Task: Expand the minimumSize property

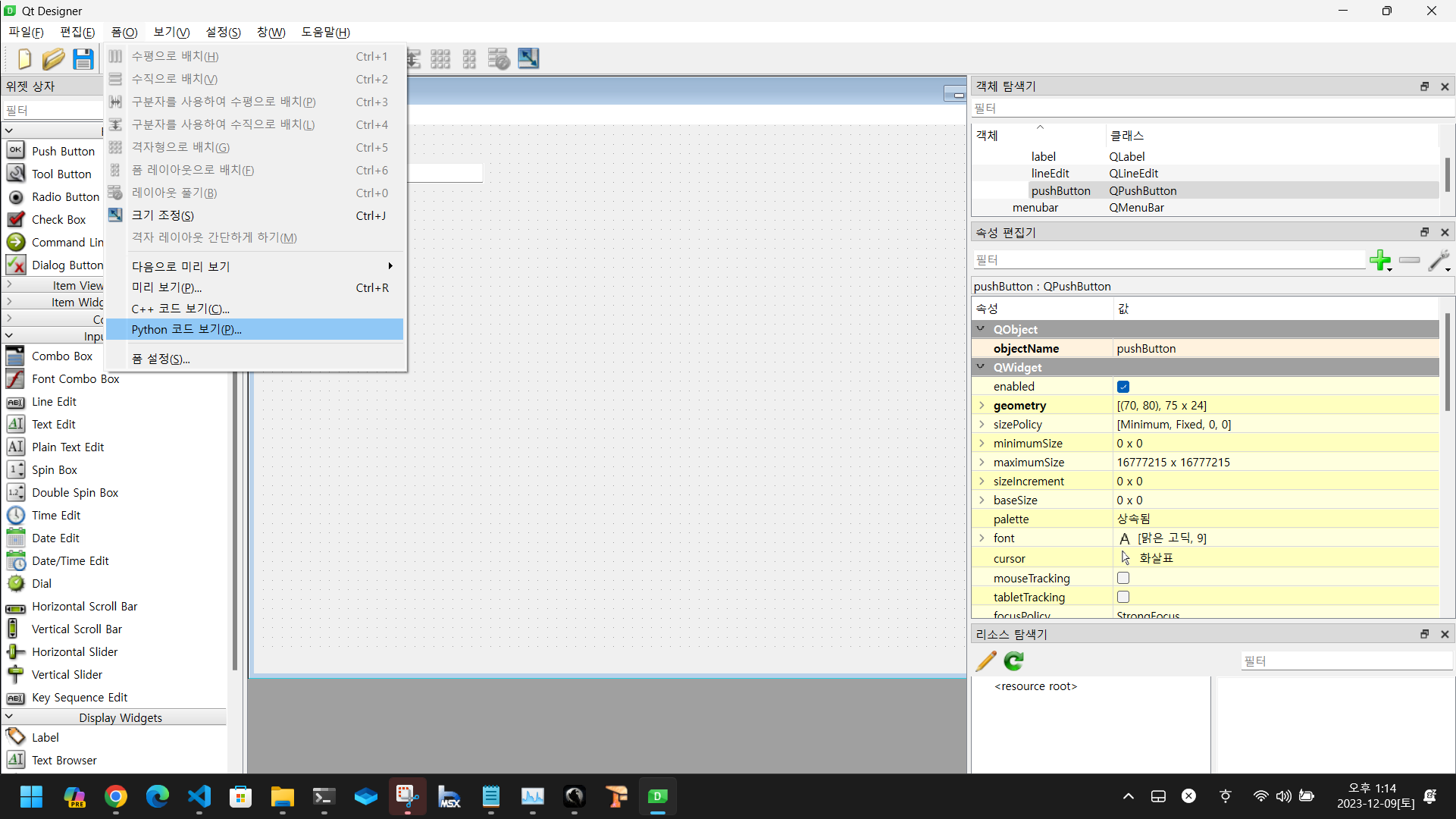Action: 982,443
